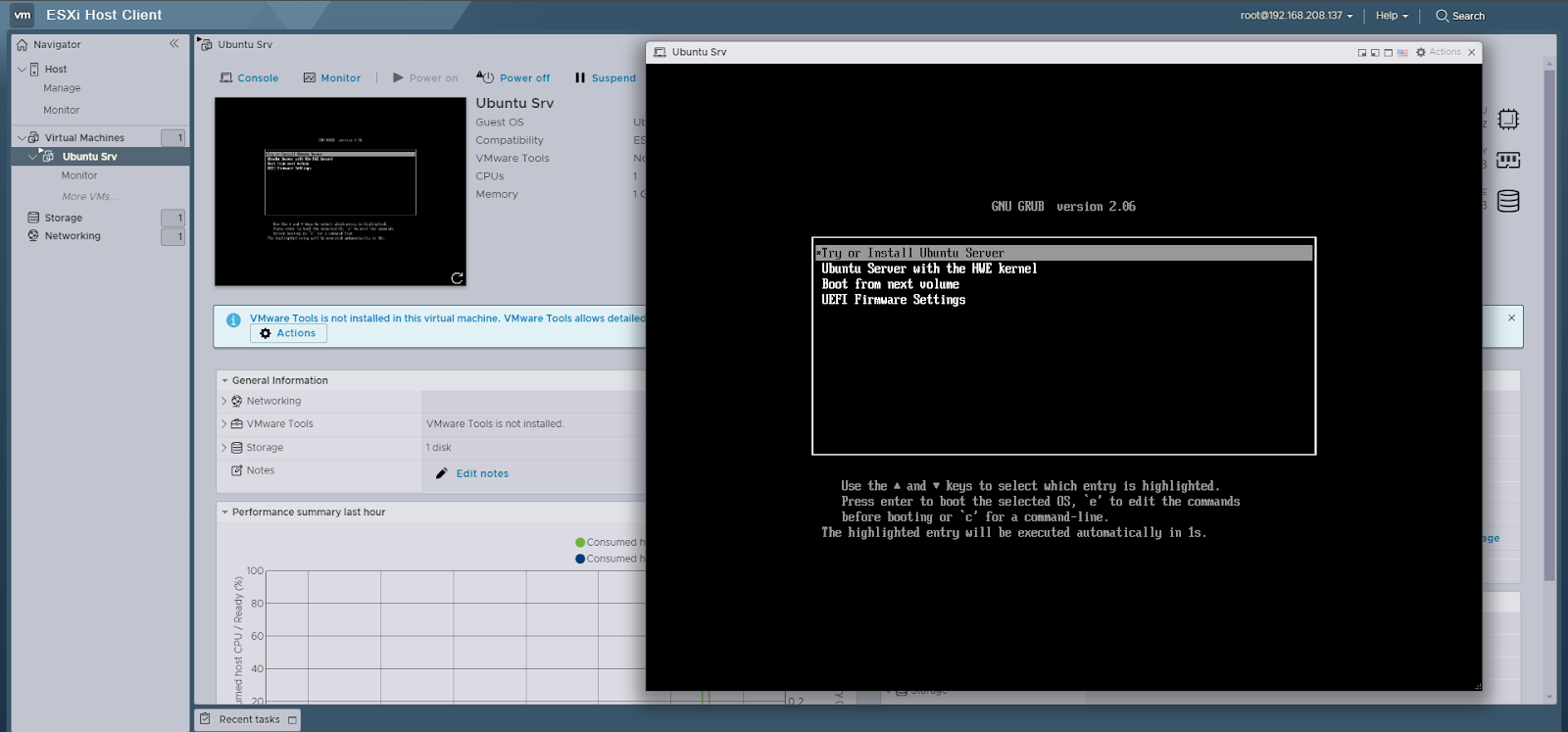Click the Search magnifier in the header
1568x732 pixels.
[1442, 16]
